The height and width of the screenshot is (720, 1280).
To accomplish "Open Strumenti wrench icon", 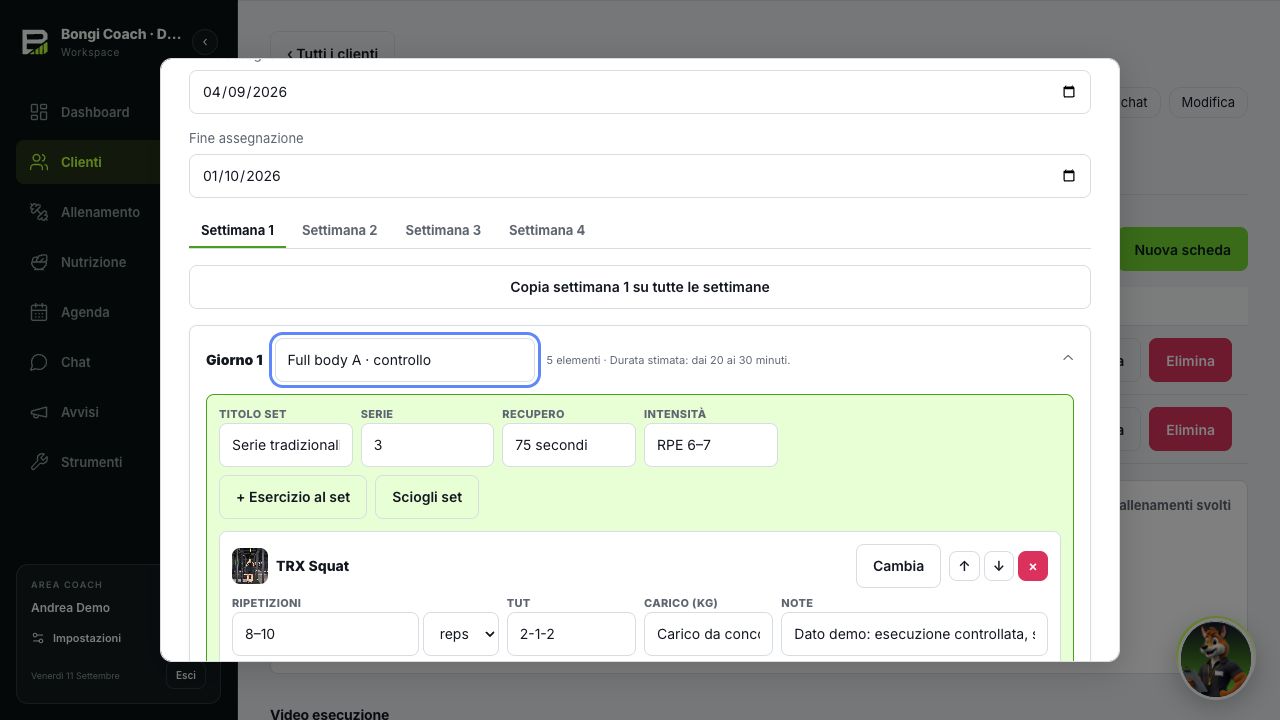I will click(x=39, y=462).
